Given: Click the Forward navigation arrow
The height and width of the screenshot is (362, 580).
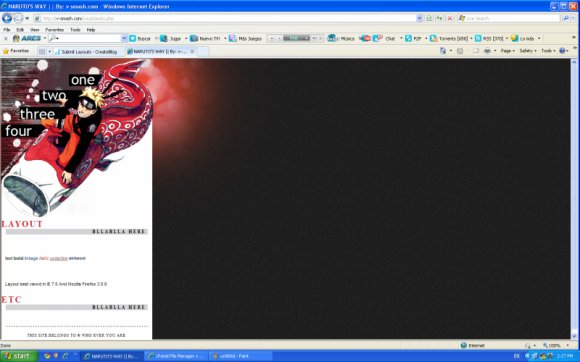Looking at the screenshot, I should pos(18,18).
